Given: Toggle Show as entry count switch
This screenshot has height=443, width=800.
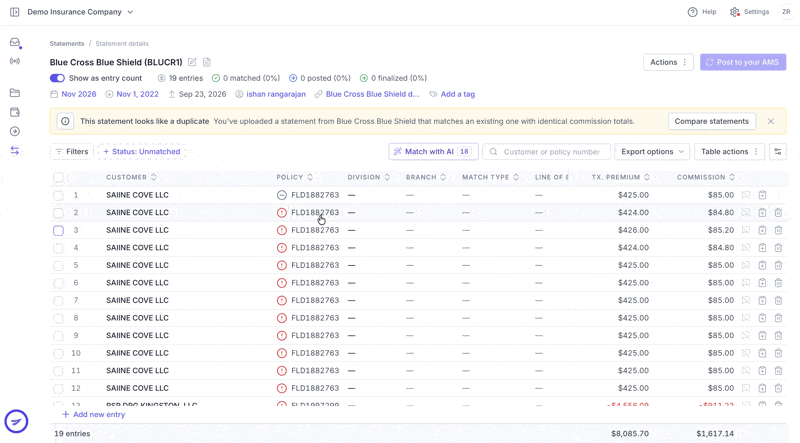Looking at the screenshot, I should tap(57, 78).
